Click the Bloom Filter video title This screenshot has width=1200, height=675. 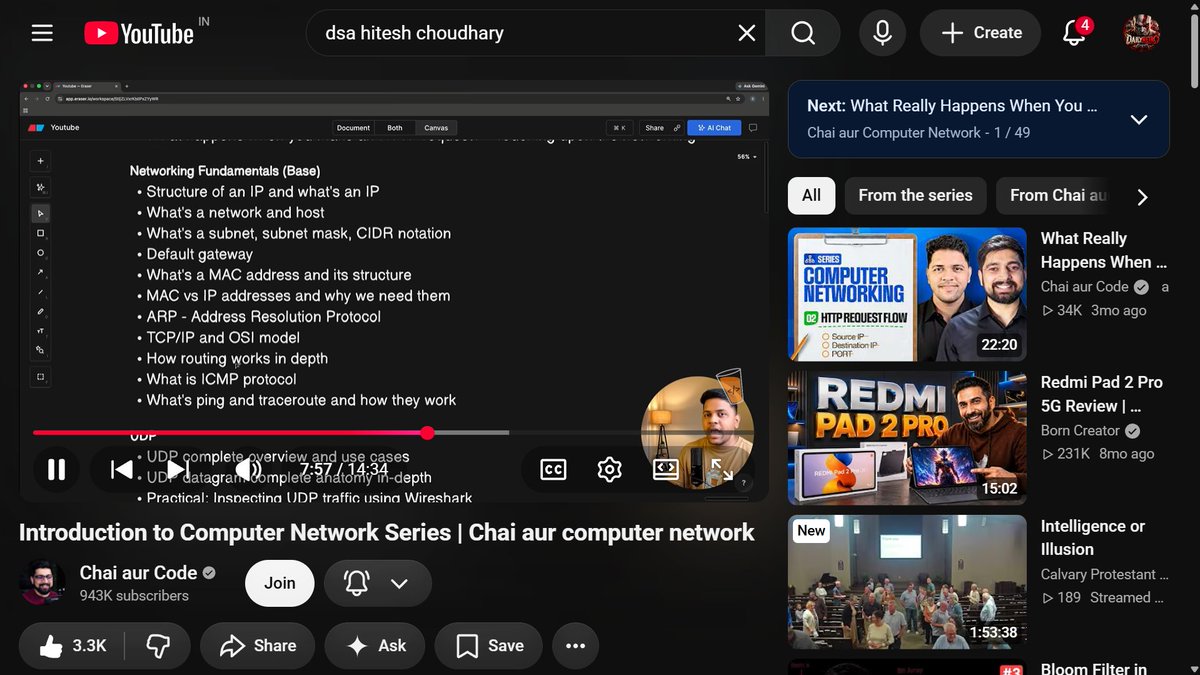click(1093, 667)
